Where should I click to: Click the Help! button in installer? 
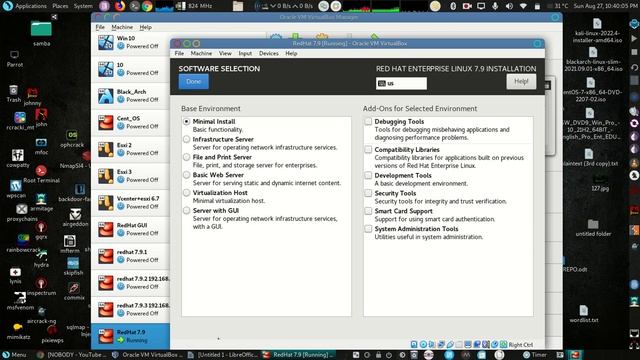(521, 82)
